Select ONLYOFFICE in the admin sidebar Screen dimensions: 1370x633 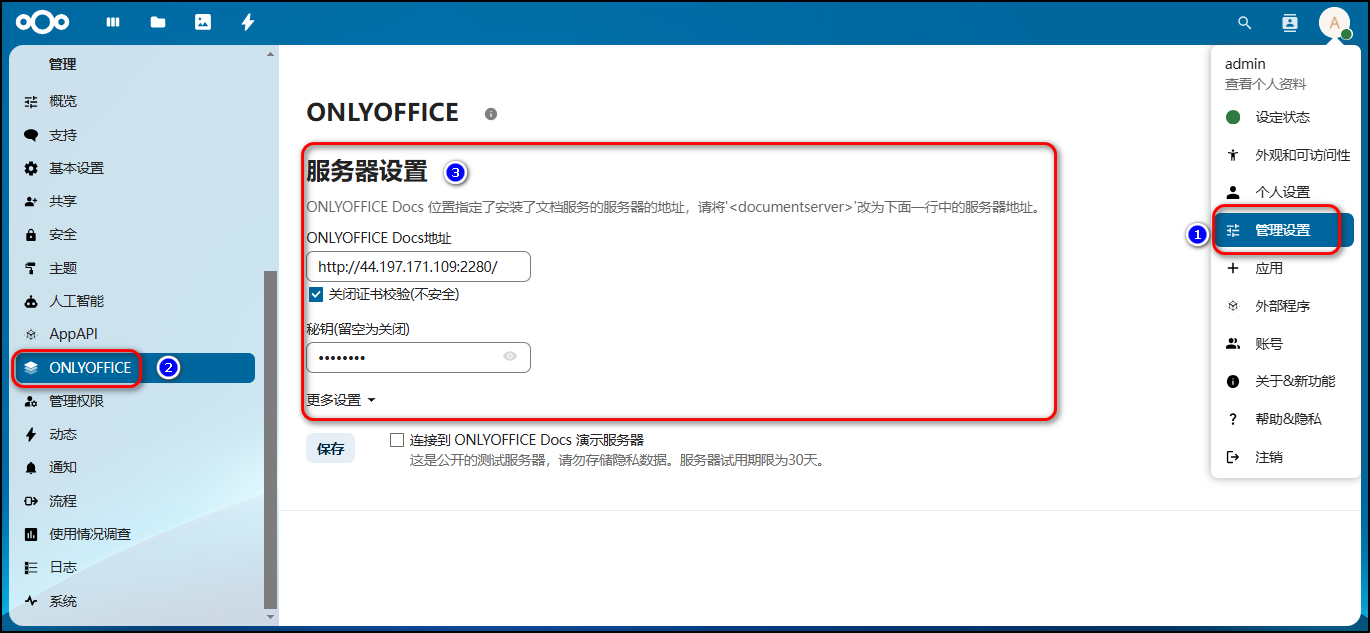coord(135,368)
